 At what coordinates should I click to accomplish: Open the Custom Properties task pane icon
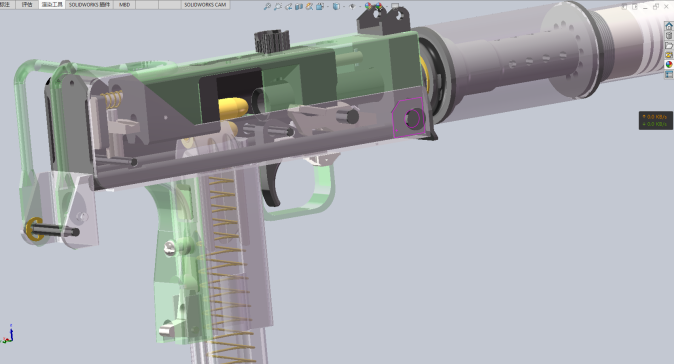coord(669,74)
